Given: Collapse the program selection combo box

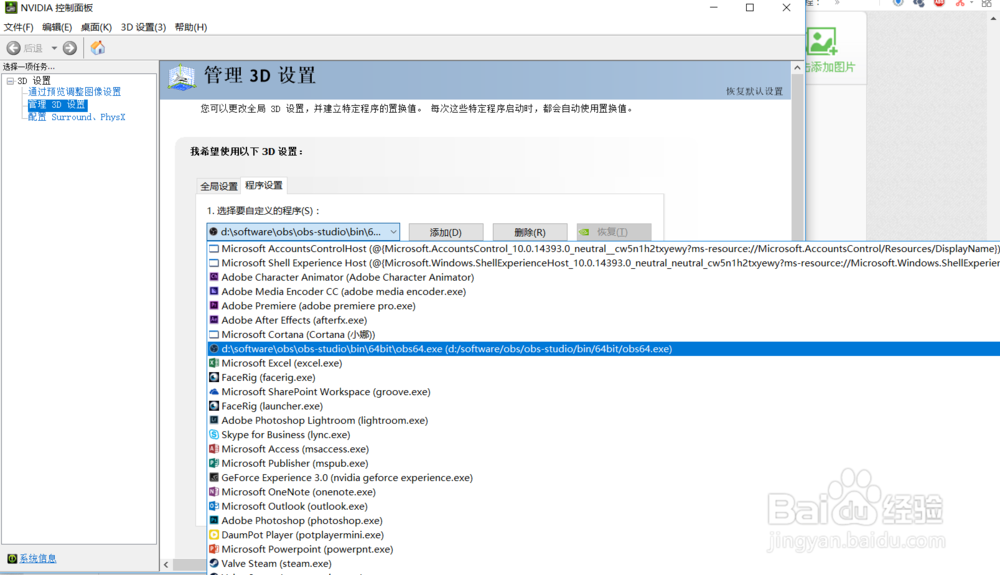Looking at the screenshot, I should click(x=393, y=232).
